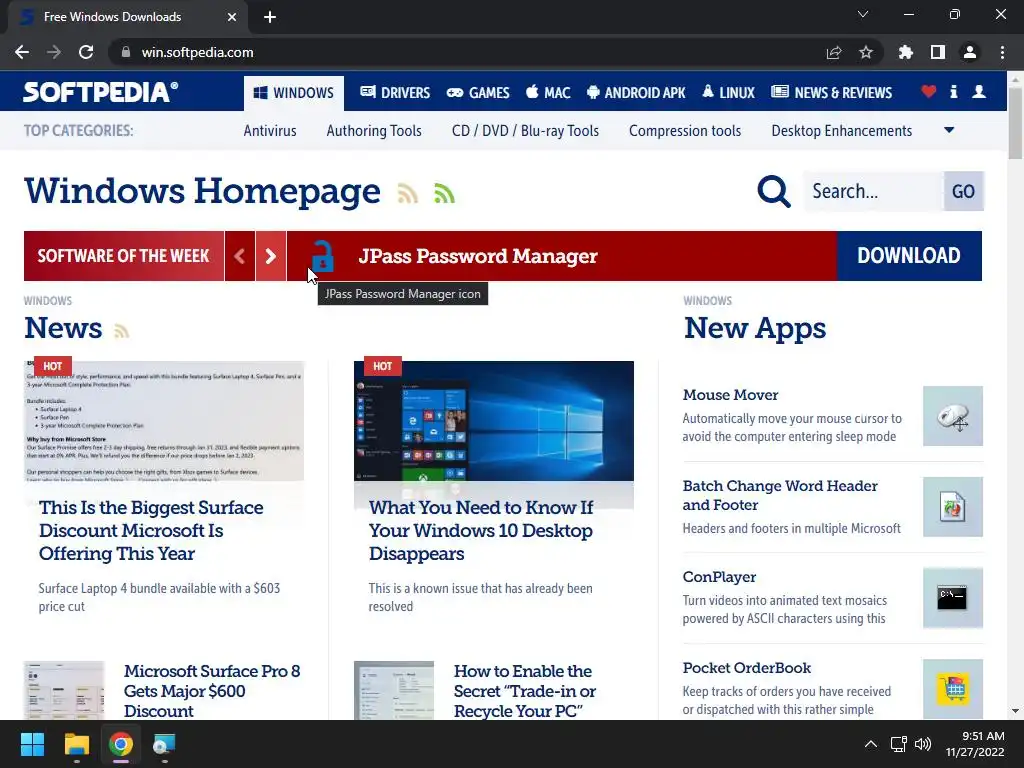Image resolution: width=1024 pixels, height=768 pixels.
Task: Open the Mac section
Action: point(549,93)
